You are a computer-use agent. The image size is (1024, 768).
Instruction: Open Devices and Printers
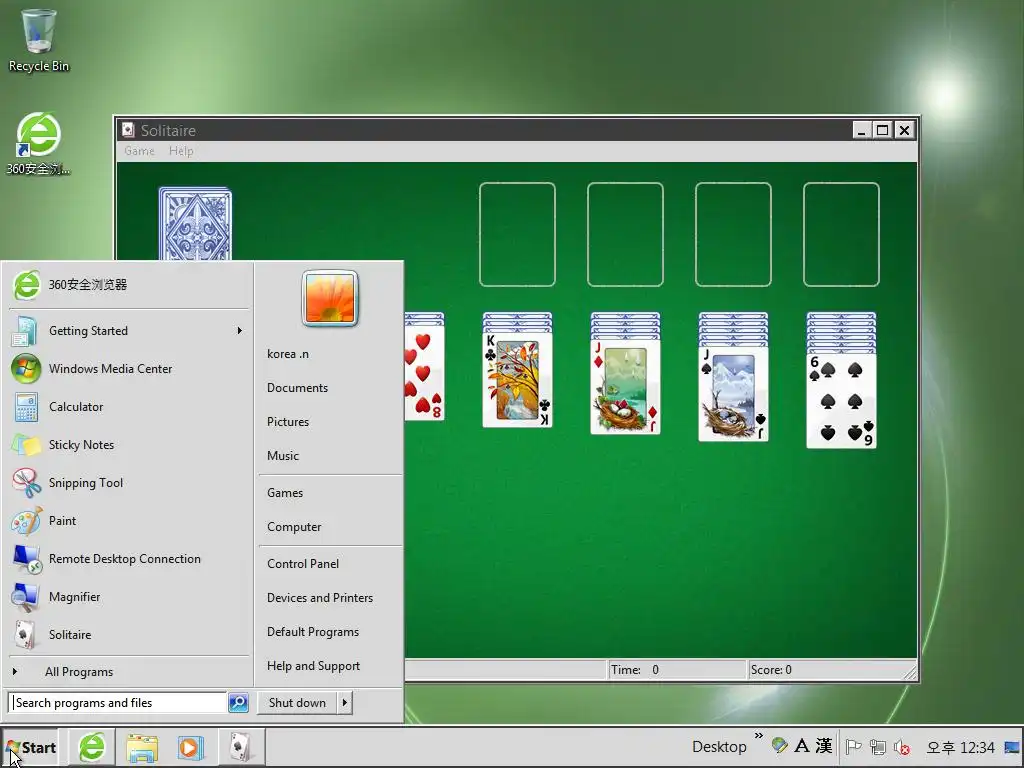[x=320, y=598]
